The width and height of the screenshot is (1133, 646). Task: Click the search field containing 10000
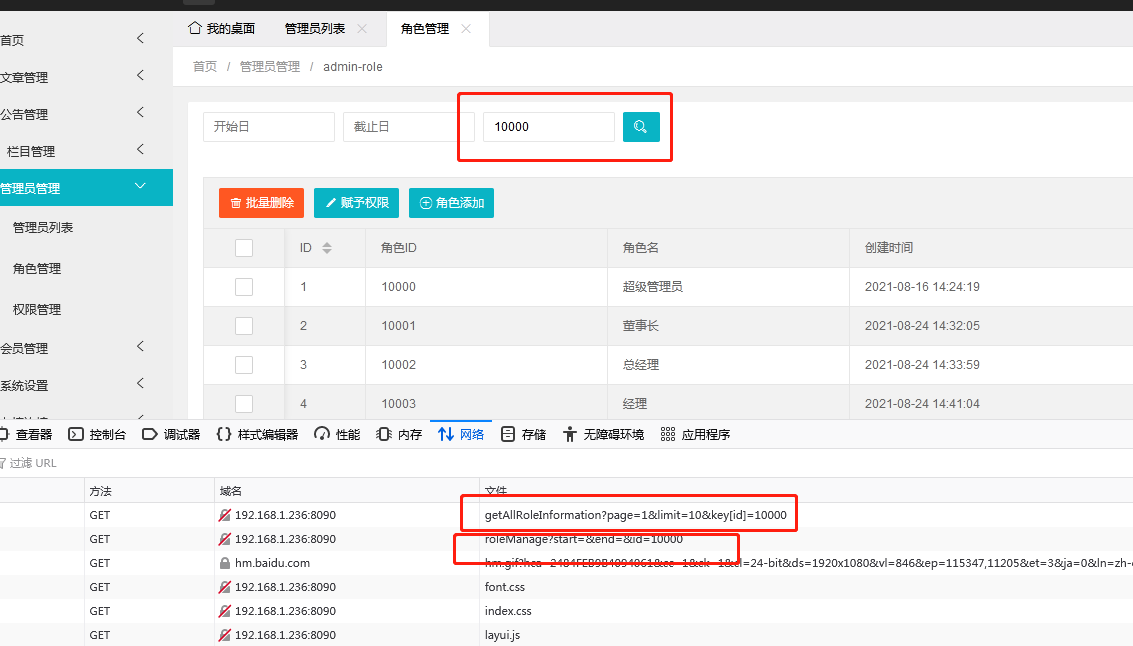548,127
